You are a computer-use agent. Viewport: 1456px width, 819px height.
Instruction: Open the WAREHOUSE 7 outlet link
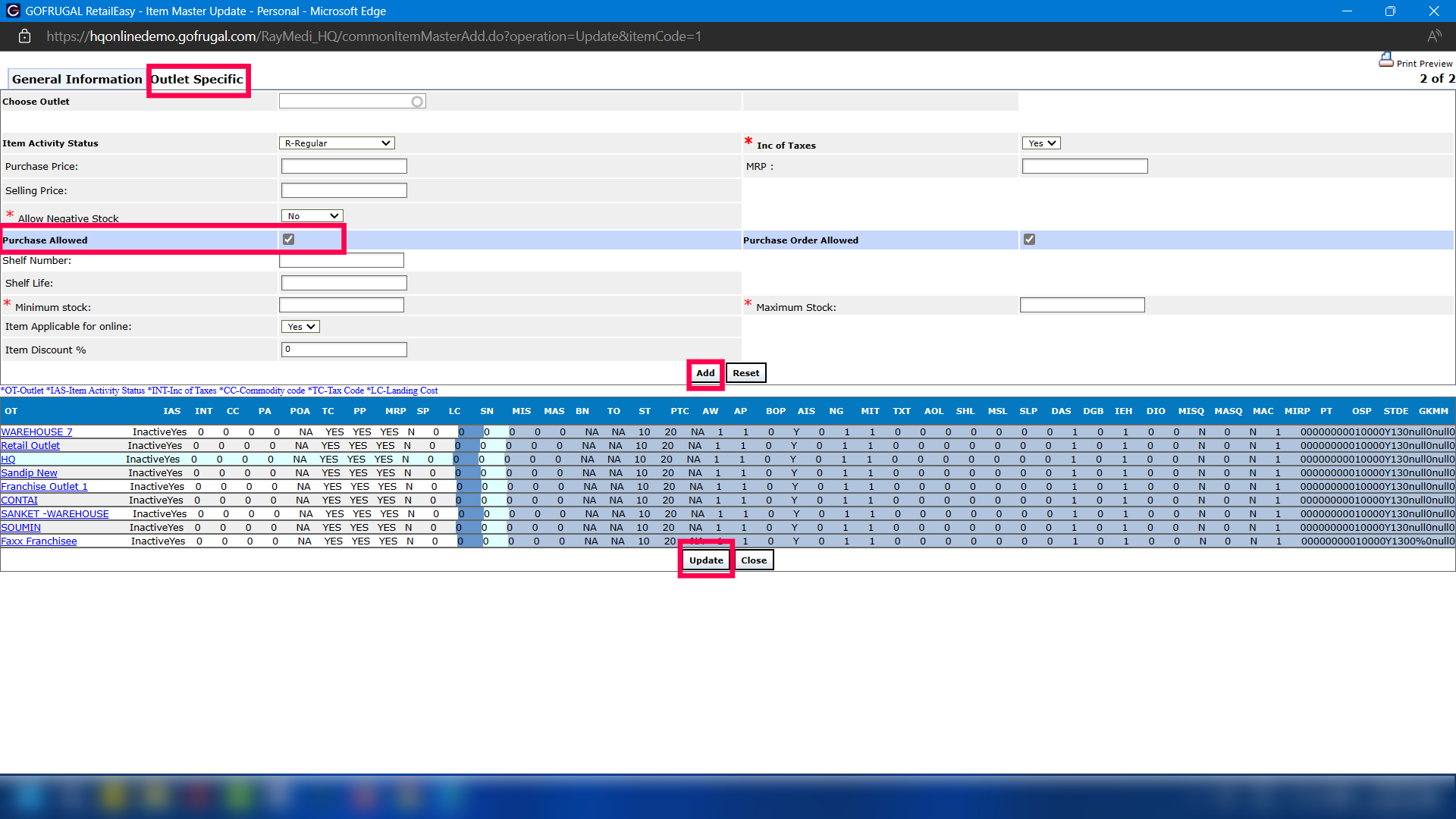click(36, 432)
